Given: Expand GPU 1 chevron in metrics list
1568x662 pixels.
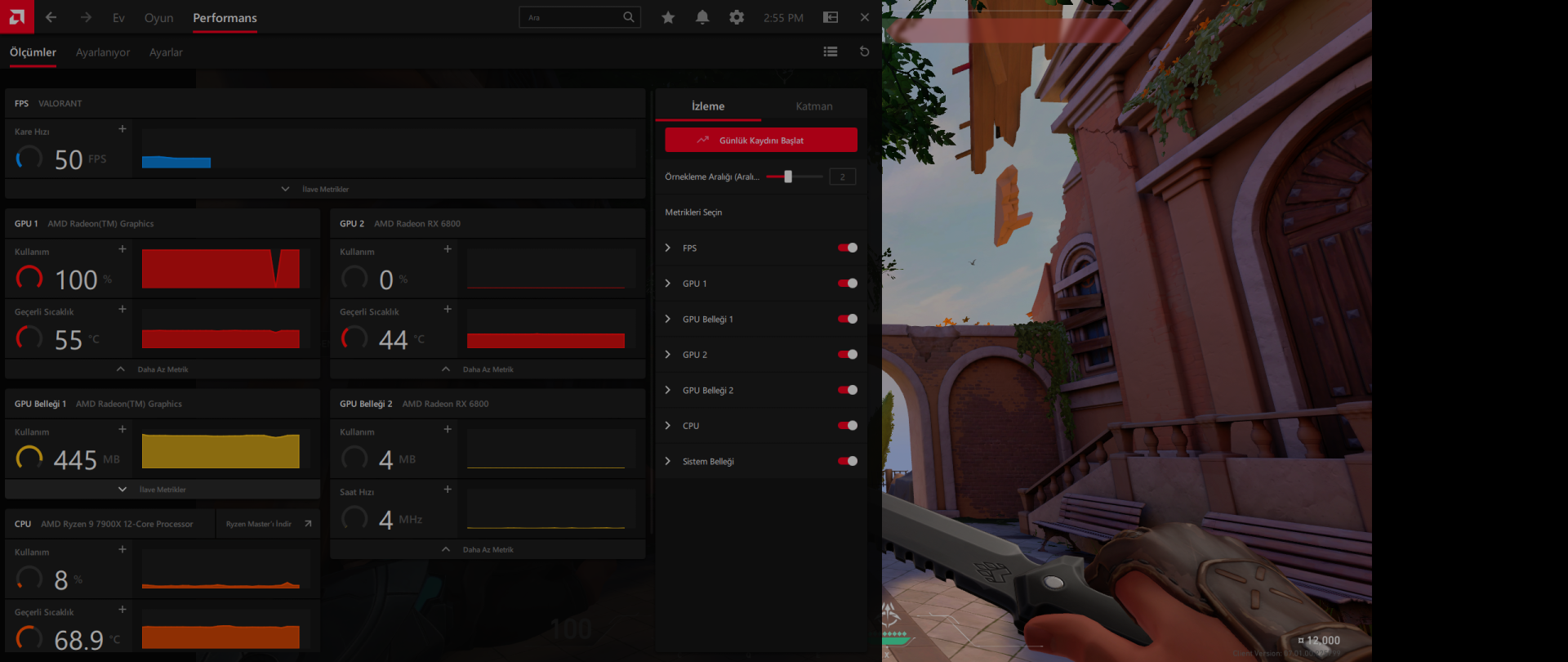Looking at the screenshot, I should [668, 284].
